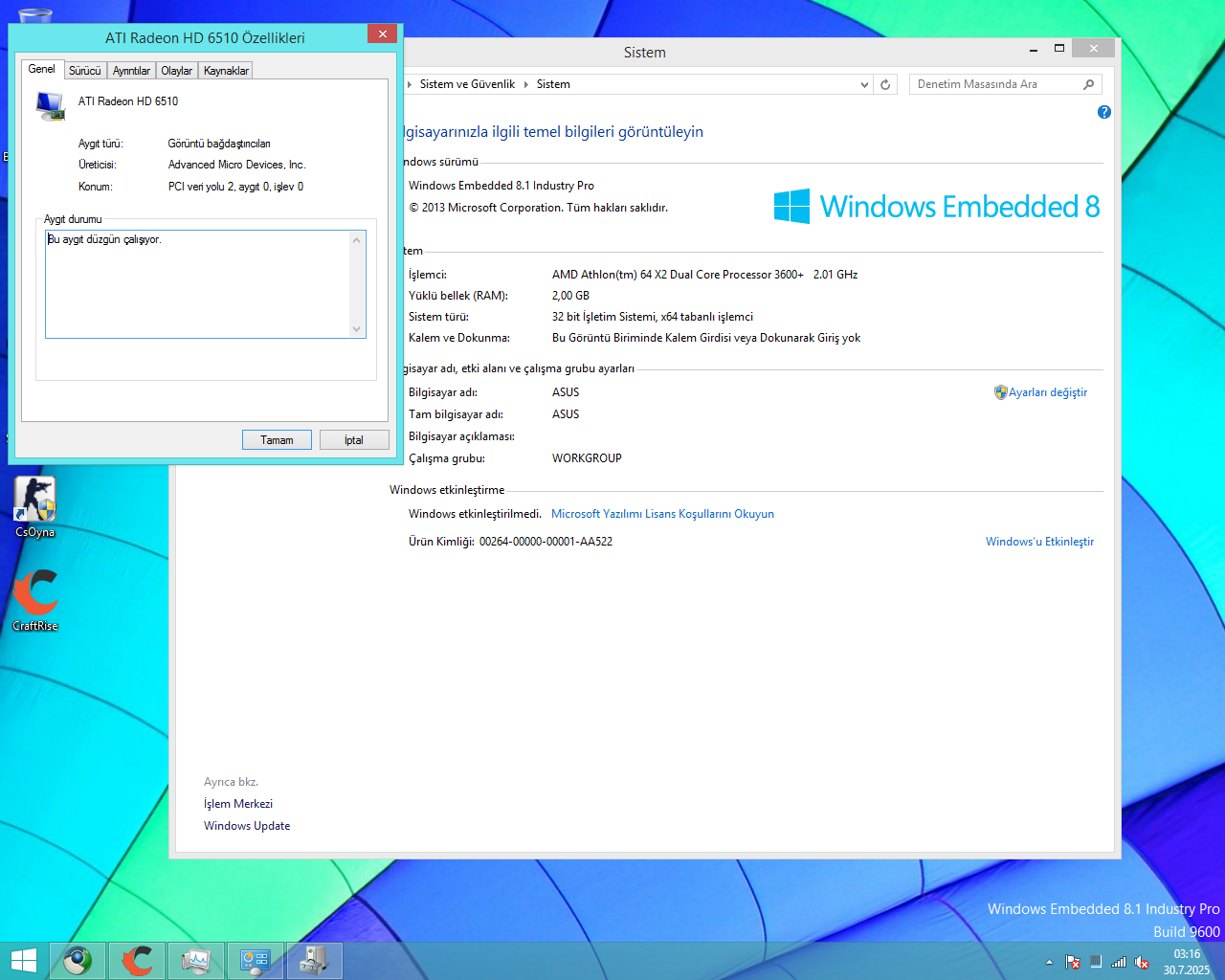Open the İşlem Merkezi link
The image size is (1225, 980).
tap(238, 804)
